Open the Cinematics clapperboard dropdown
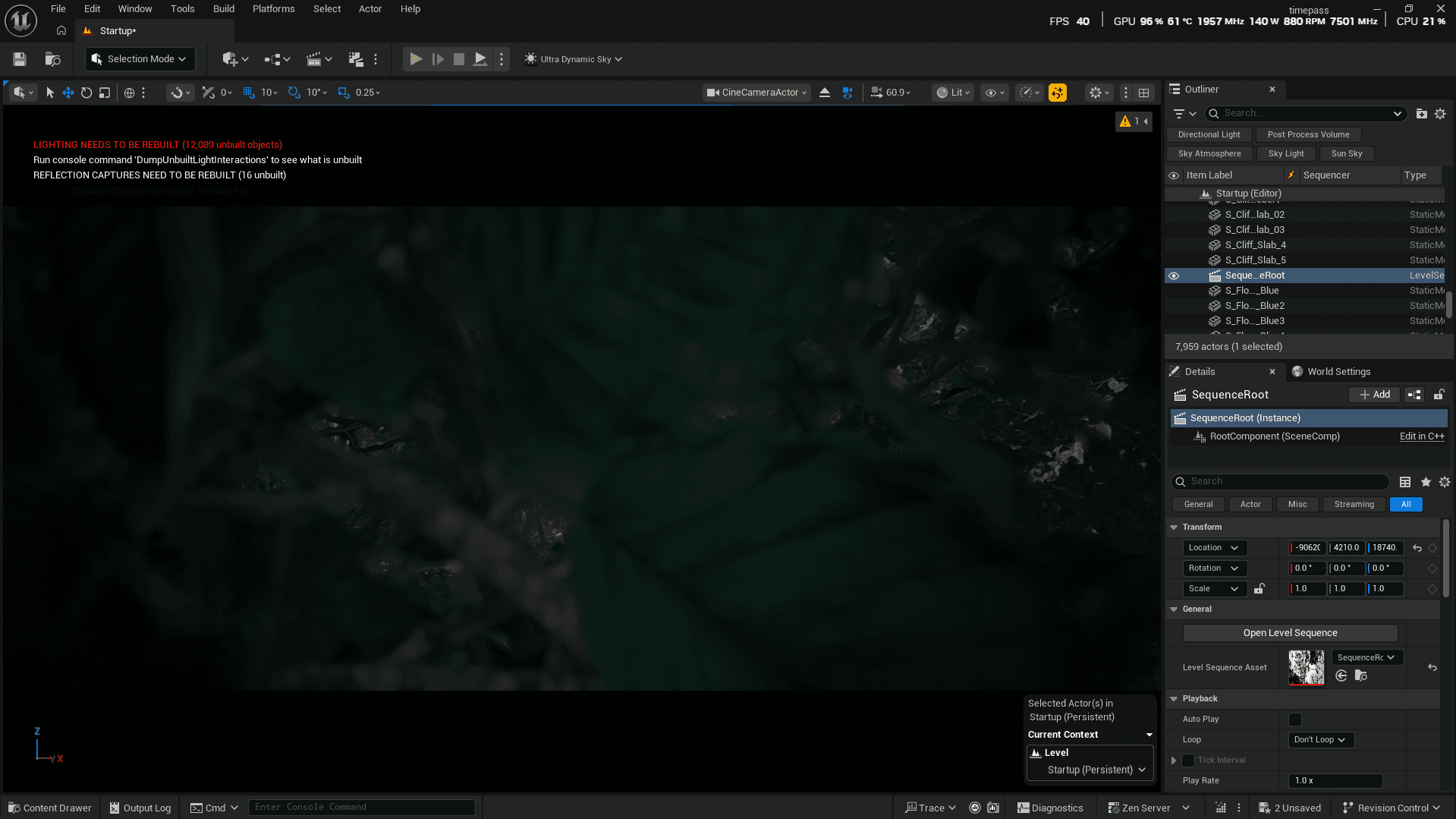 [319, 59]
